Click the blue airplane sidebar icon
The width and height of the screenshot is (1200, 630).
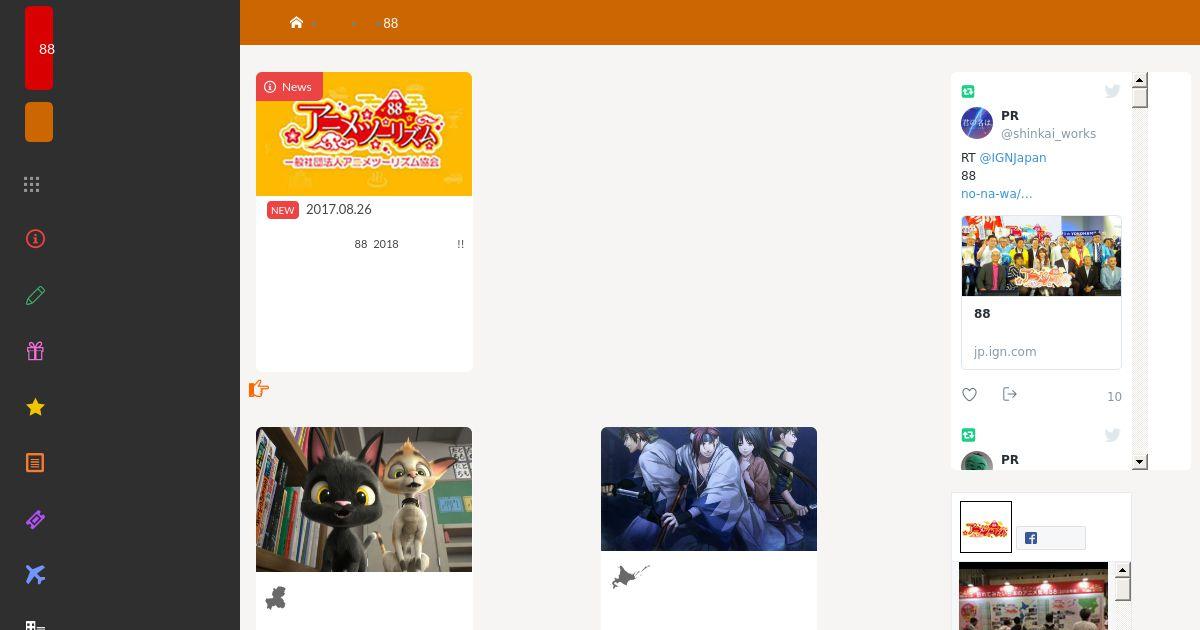[35, 574]
